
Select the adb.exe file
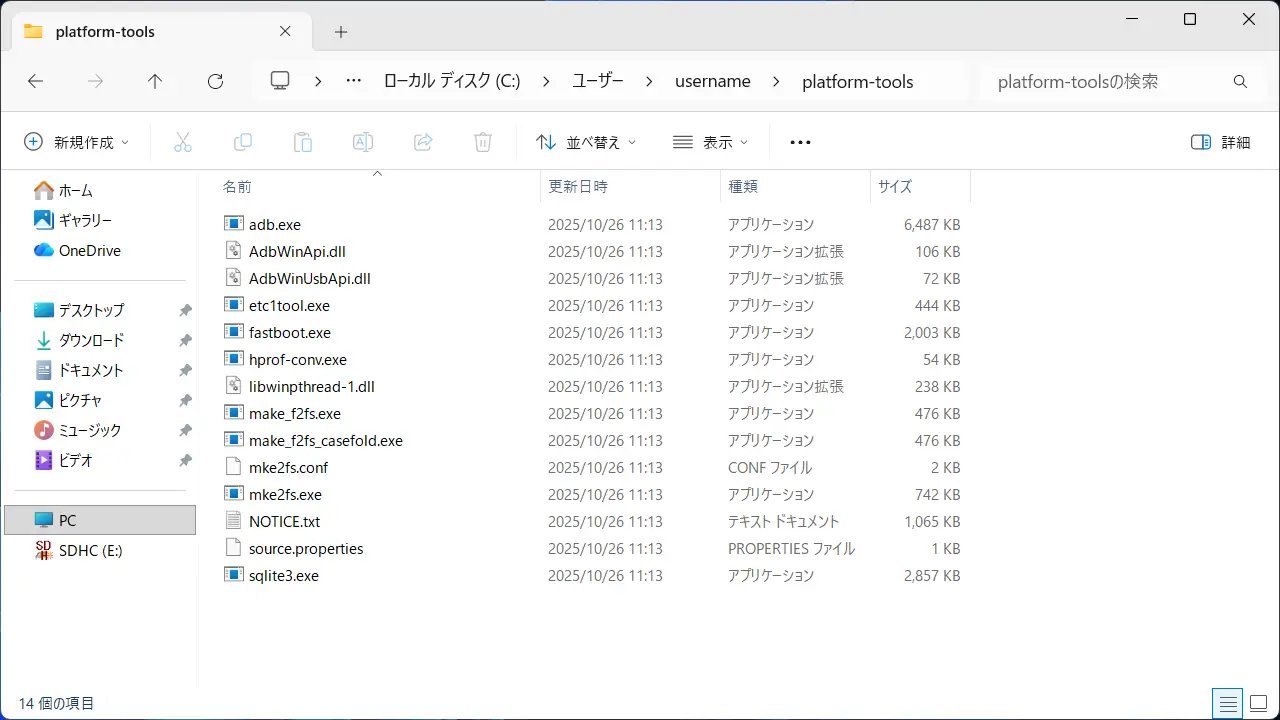click(x=275, y=225)
